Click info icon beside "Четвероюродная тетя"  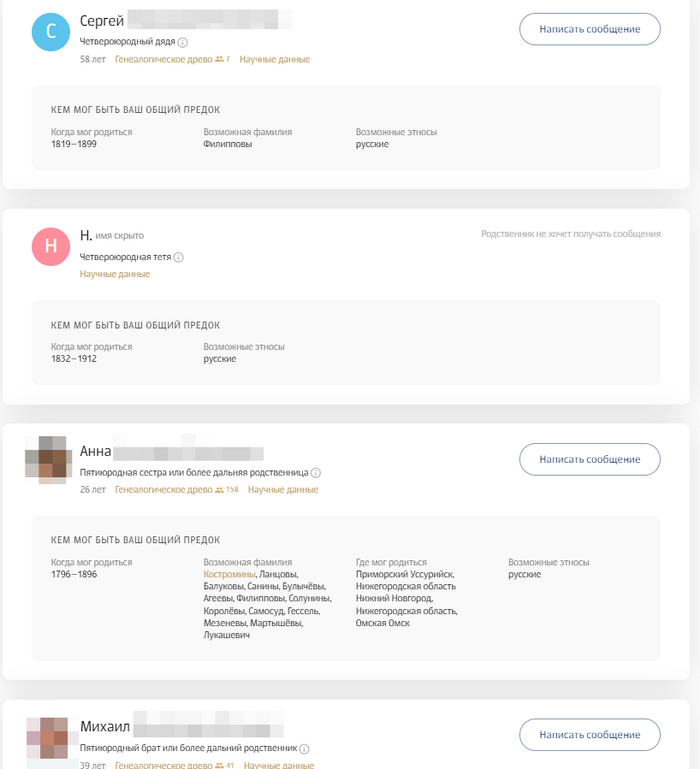tap(179, 257)
